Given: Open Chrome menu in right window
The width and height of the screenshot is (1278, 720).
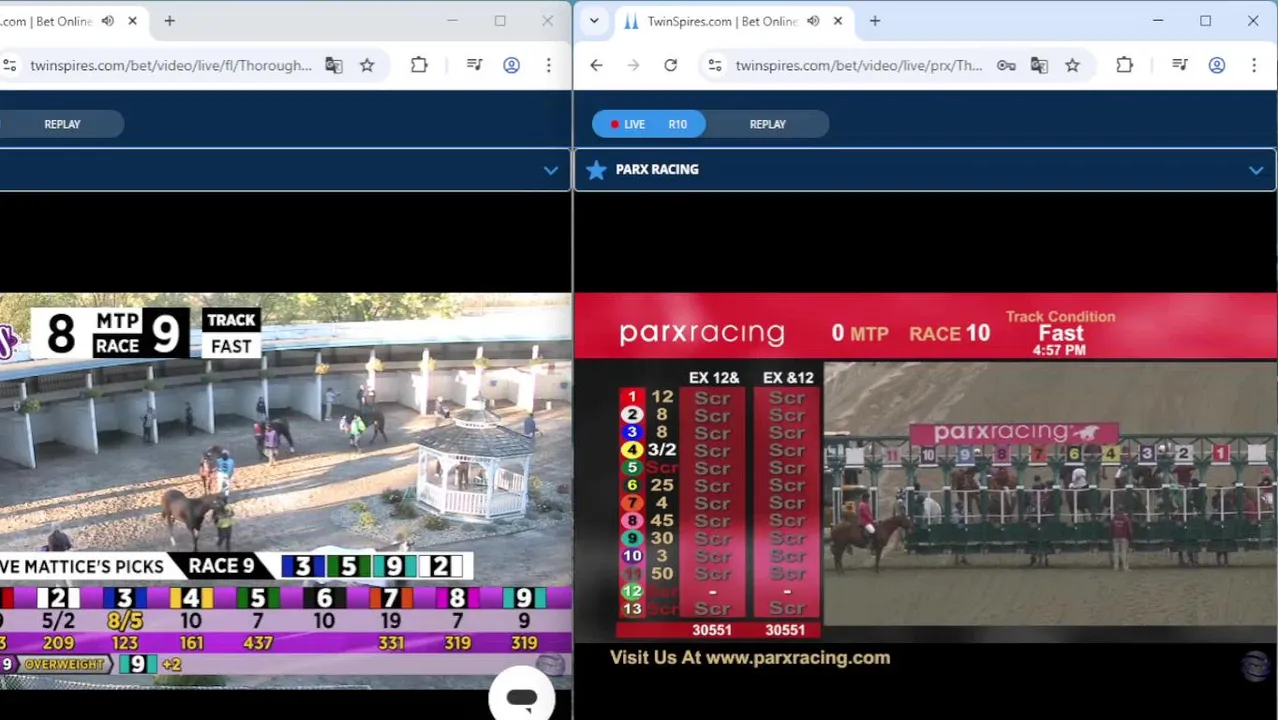Looking at the screenshot, I should 1254,65.
